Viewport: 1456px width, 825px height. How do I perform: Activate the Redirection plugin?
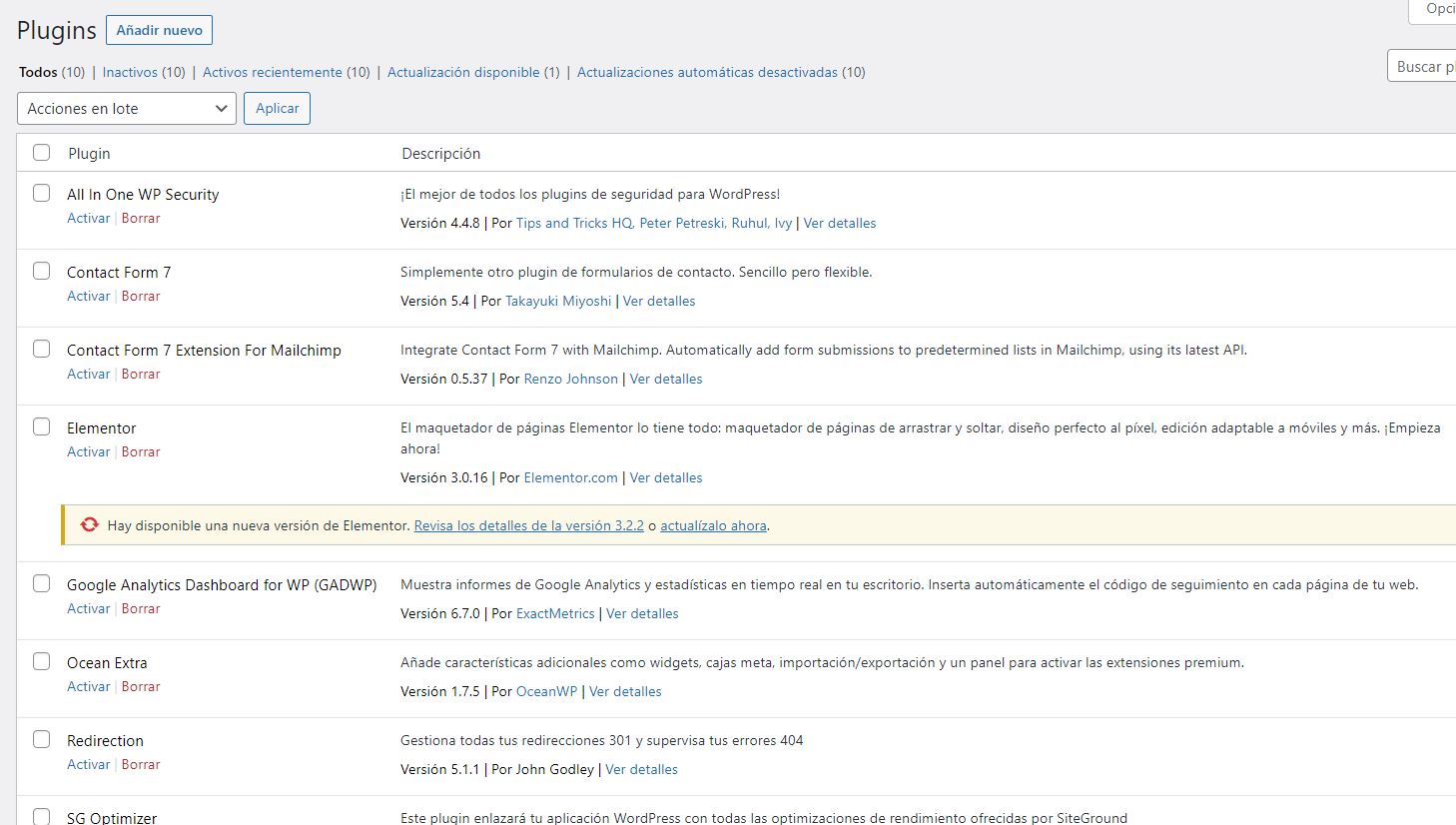[88, 764]
